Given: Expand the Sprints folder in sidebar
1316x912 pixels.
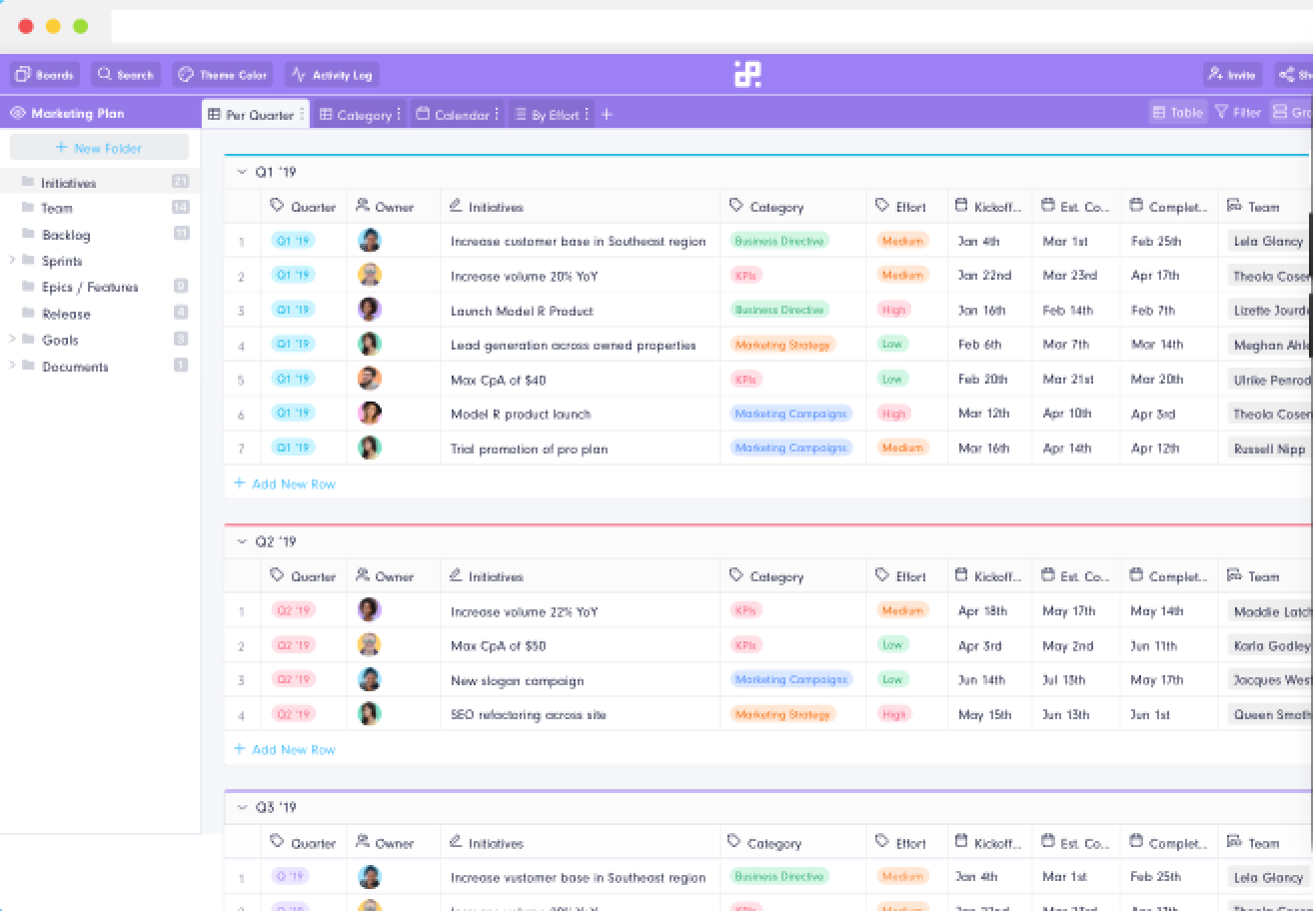Looking at the screenshot, I should [12, 261].
